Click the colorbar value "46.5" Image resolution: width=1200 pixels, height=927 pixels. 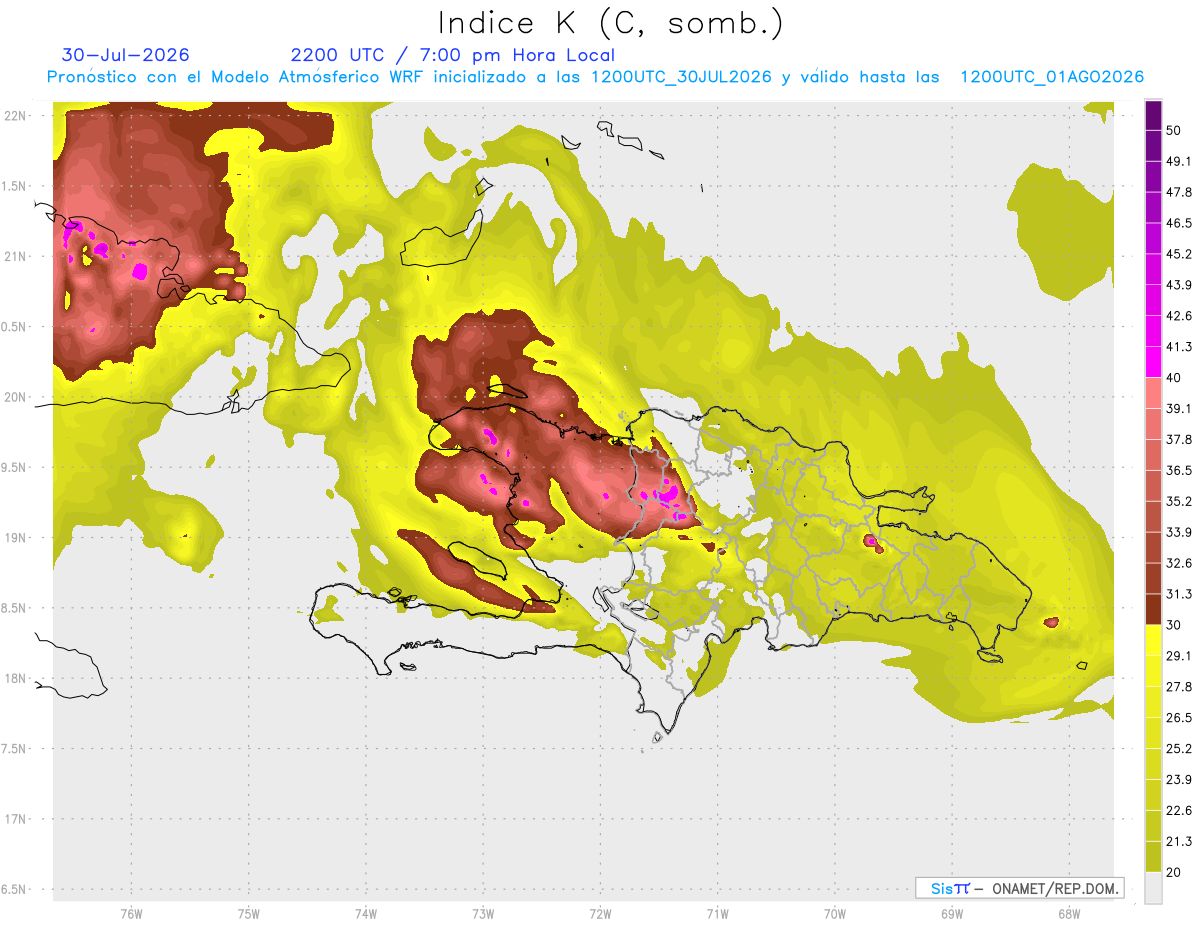point(1179,223)
